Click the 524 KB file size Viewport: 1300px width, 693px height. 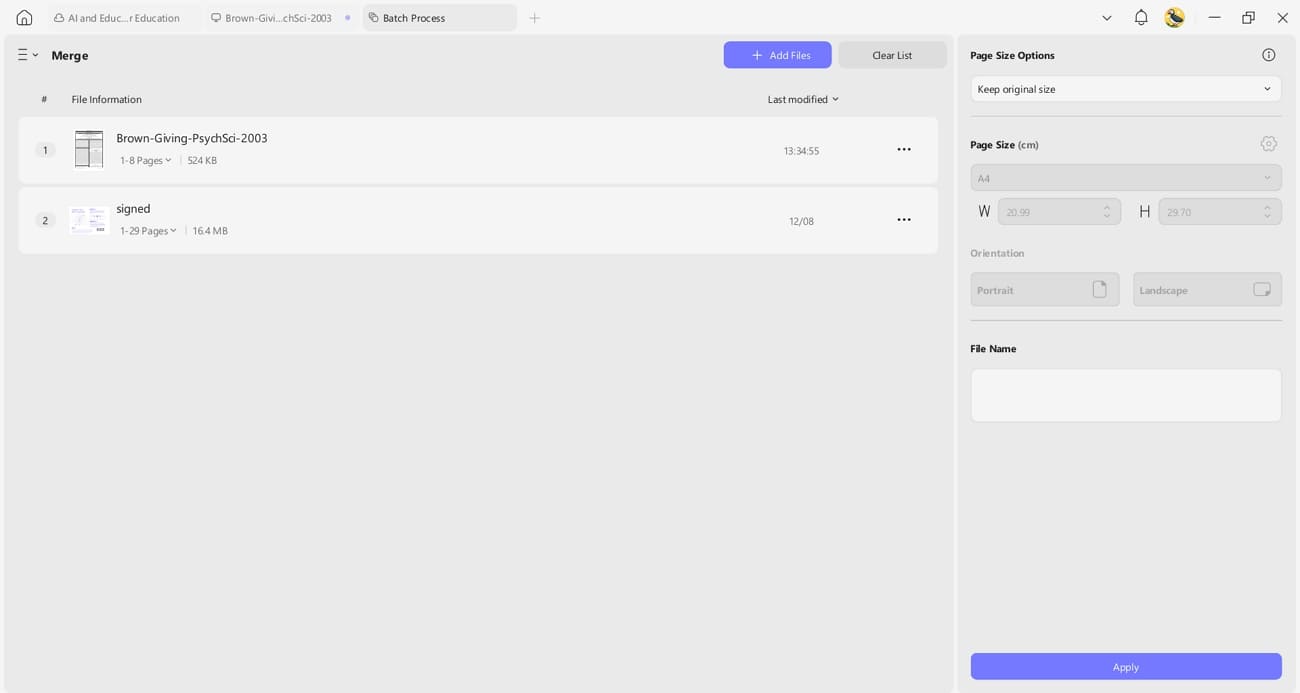202,160
